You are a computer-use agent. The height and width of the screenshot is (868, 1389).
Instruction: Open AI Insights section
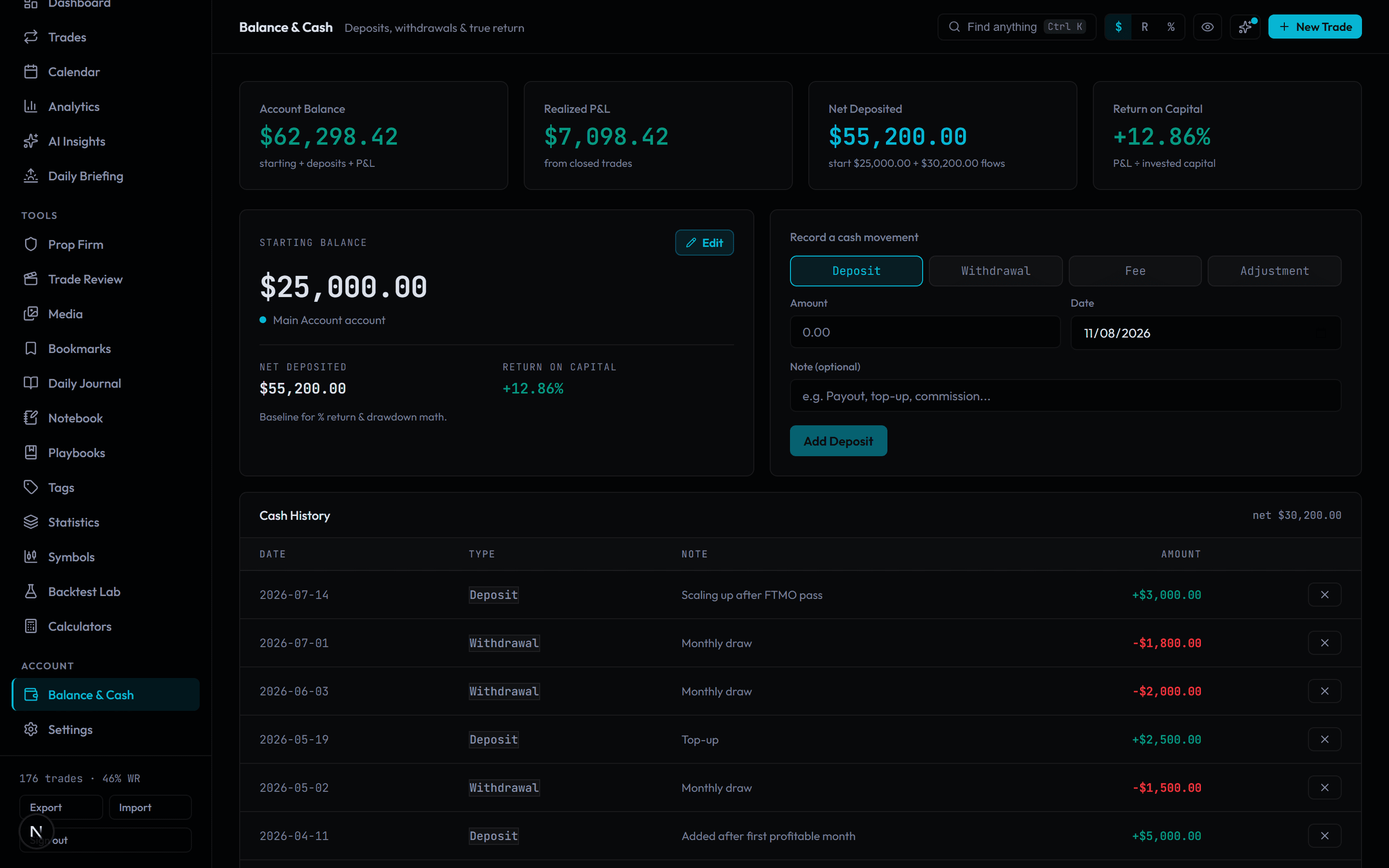[106, 141]
